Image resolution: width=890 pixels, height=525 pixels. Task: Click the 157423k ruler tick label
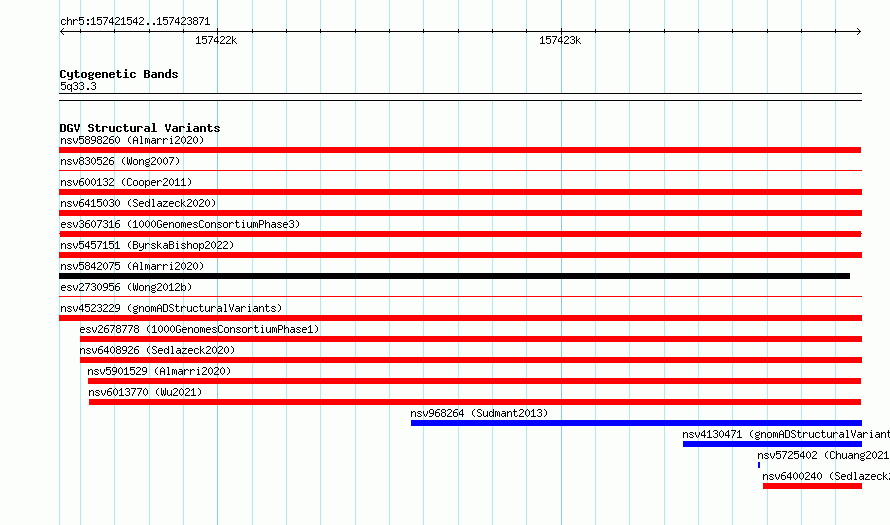[560, 40]
